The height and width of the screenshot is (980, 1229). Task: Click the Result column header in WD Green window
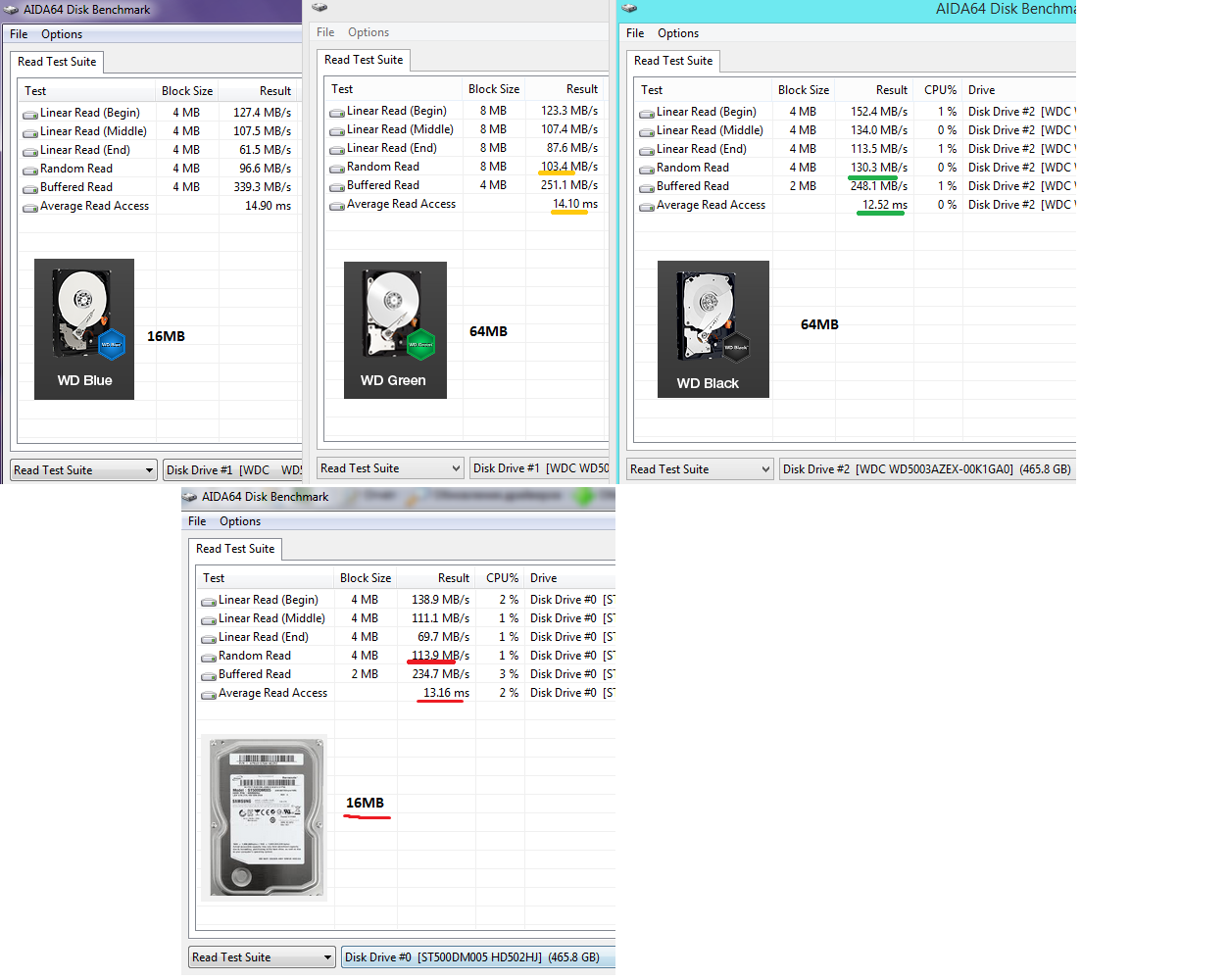tap(565, 89)
